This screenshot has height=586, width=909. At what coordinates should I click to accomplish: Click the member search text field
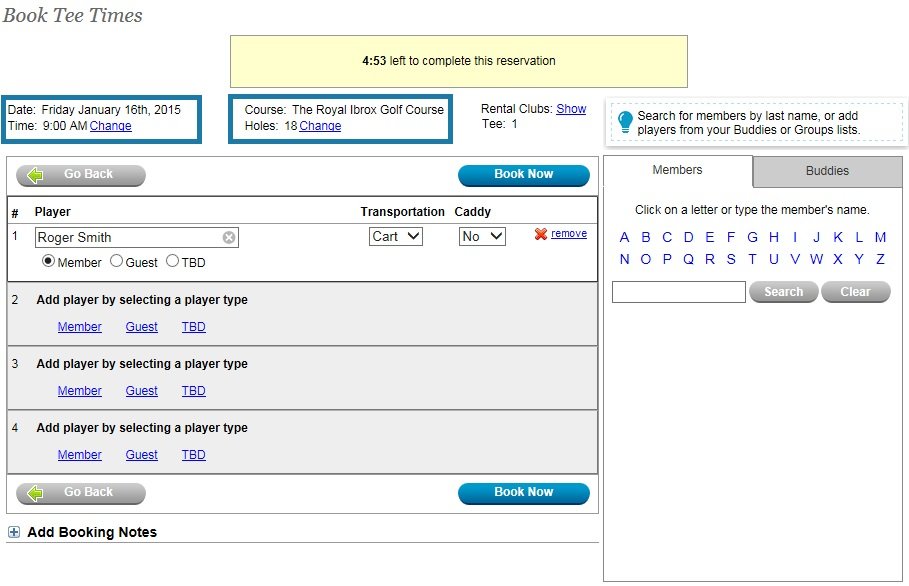[678, 292]
